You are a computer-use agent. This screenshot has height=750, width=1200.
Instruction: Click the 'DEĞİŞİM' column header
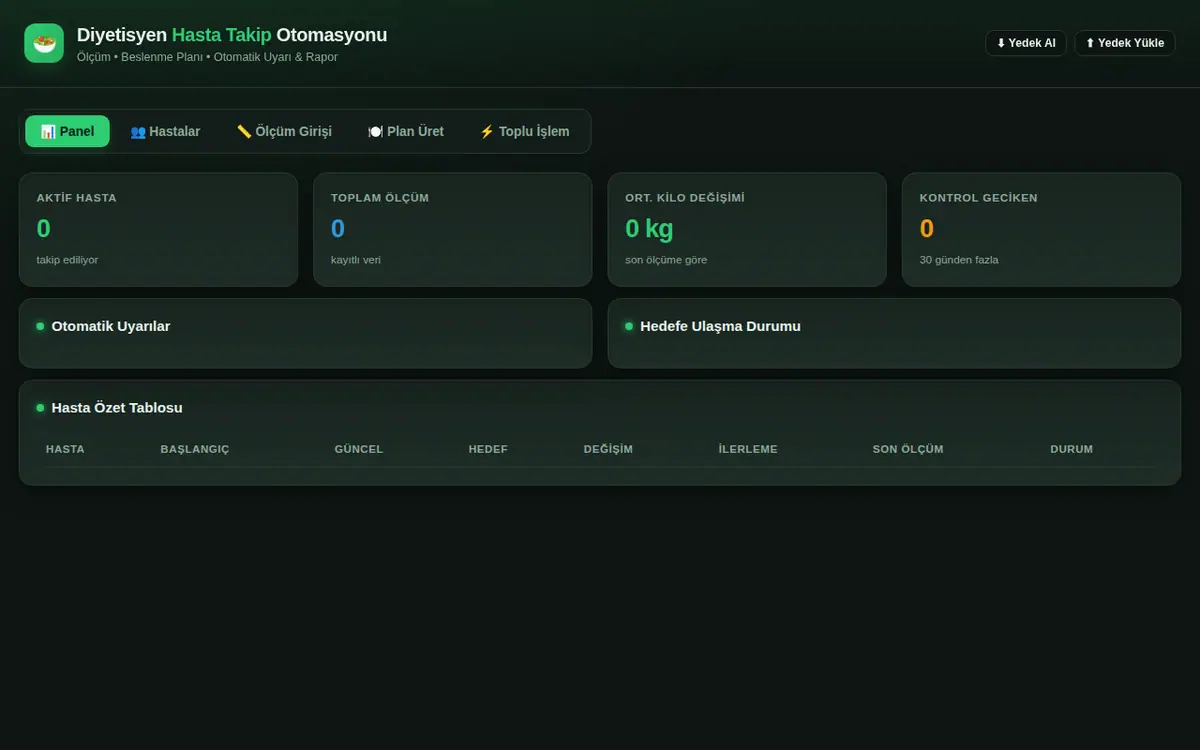(608, 449)
